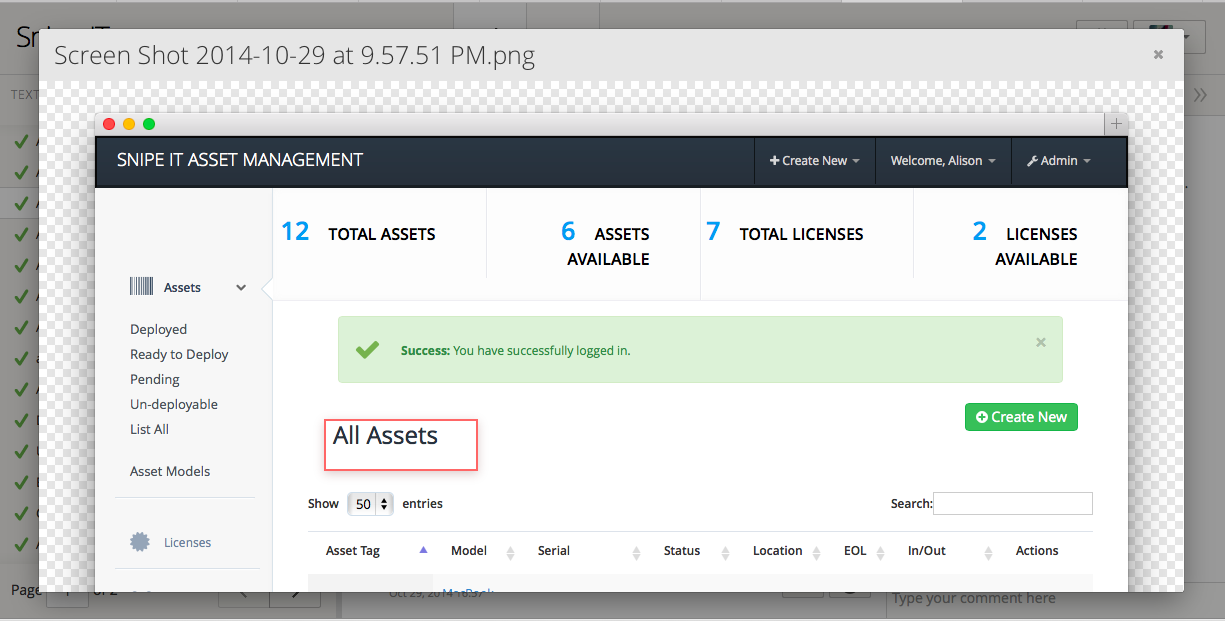This screenshot has width=1225, height=621.
Task: Click the 12 Total Assets statistic
Action: [359, 233]
